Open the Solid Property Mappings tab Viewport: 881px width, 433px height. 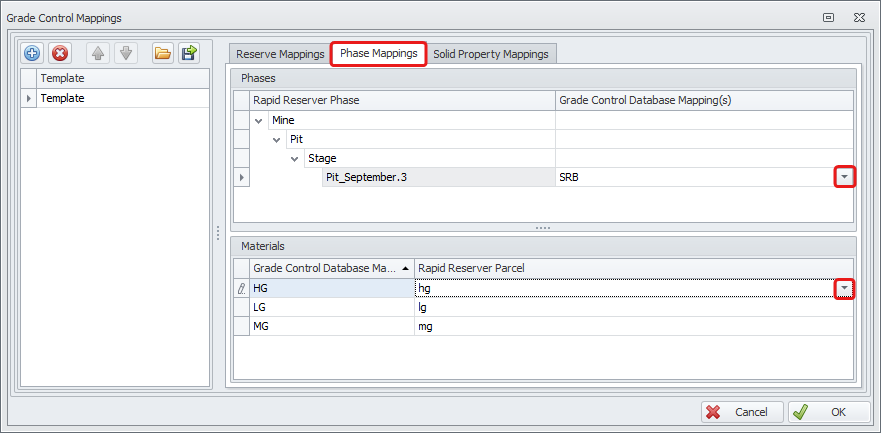click(490, 54)
